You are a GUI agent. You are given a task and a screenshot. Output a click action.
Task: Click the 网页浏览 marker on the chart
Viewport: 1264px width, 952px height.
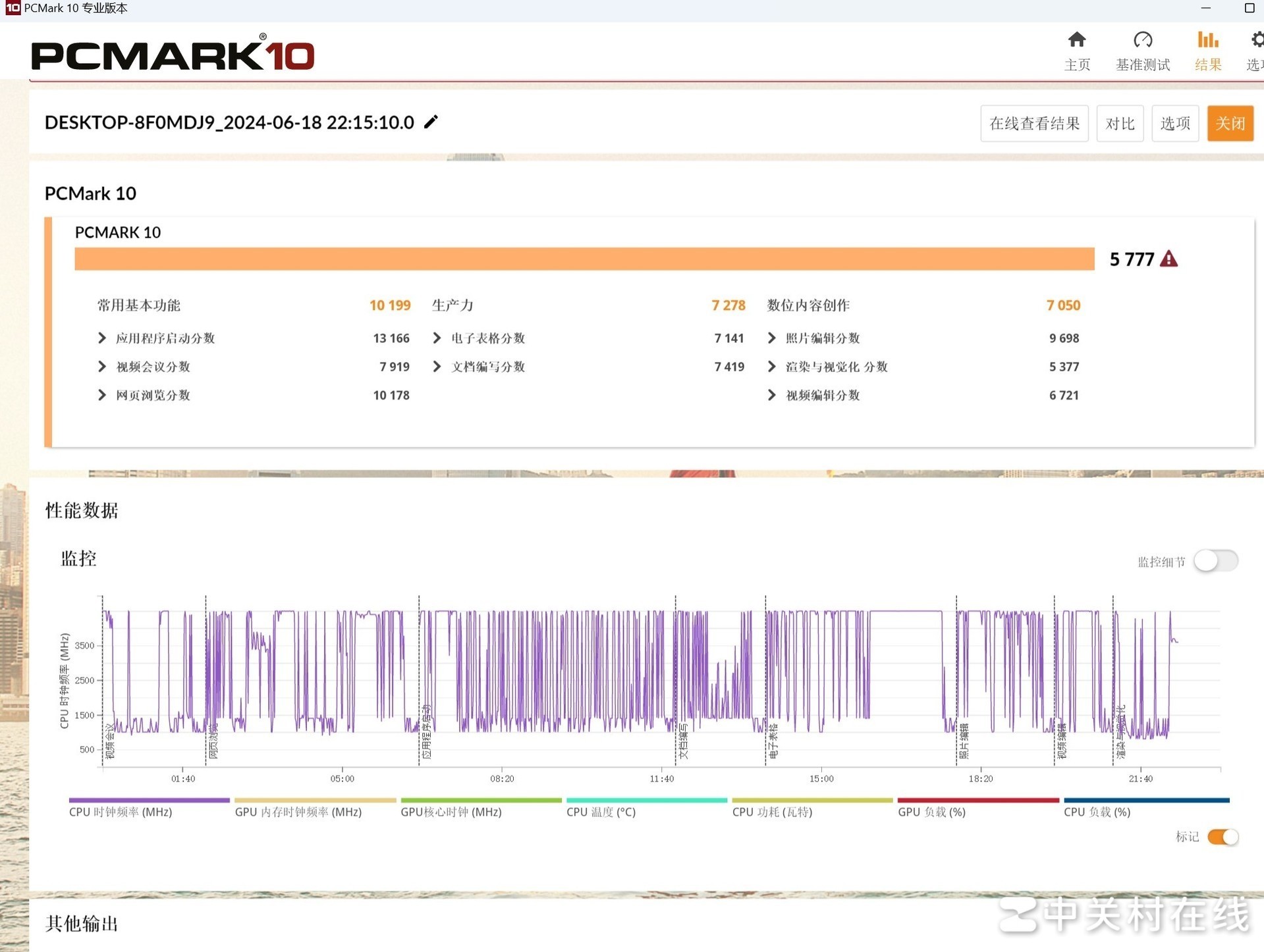tap(213, 742)
